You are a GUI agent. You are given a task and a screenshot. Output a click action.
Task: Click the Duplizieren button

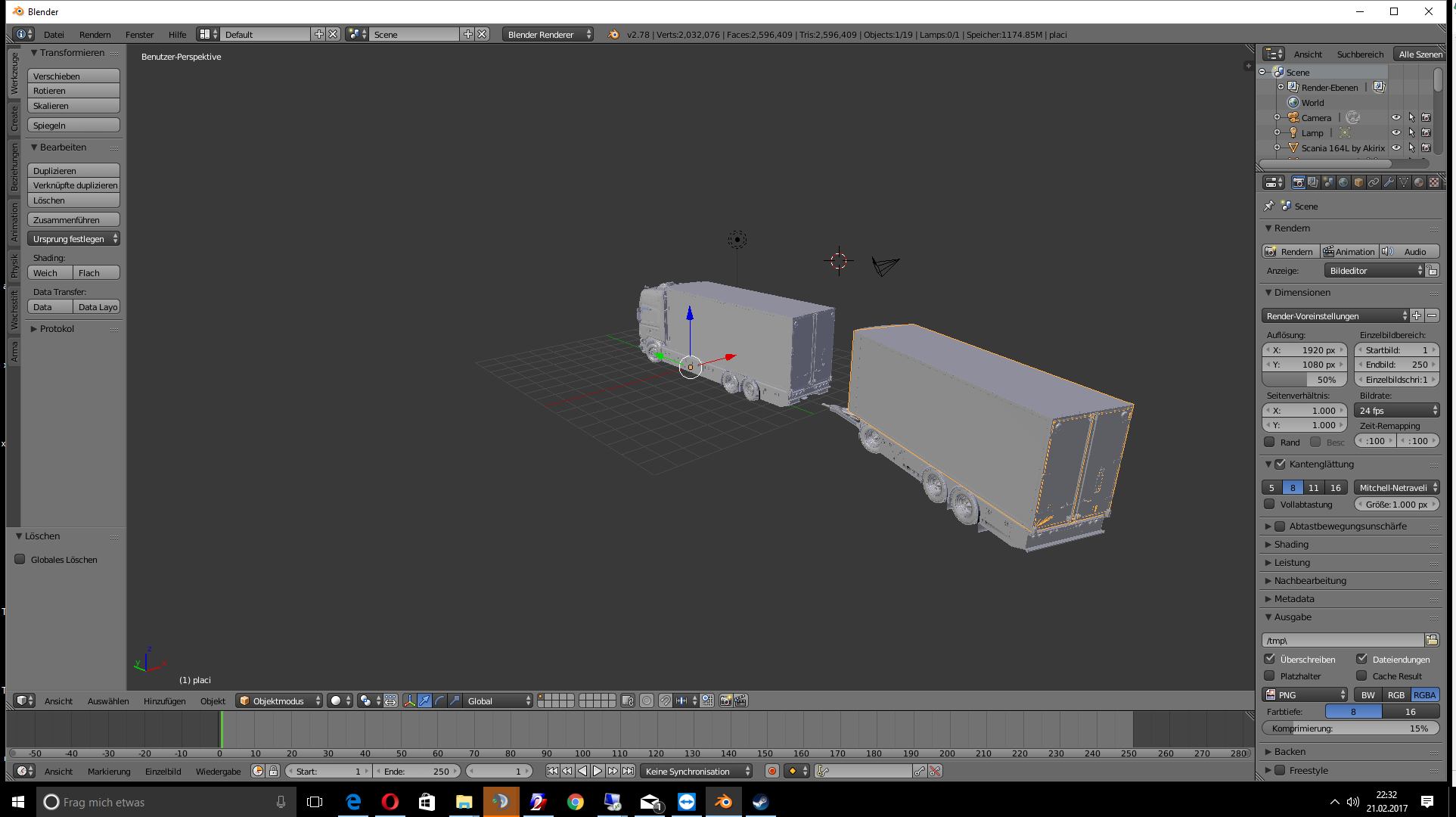[x=73, y=170]
